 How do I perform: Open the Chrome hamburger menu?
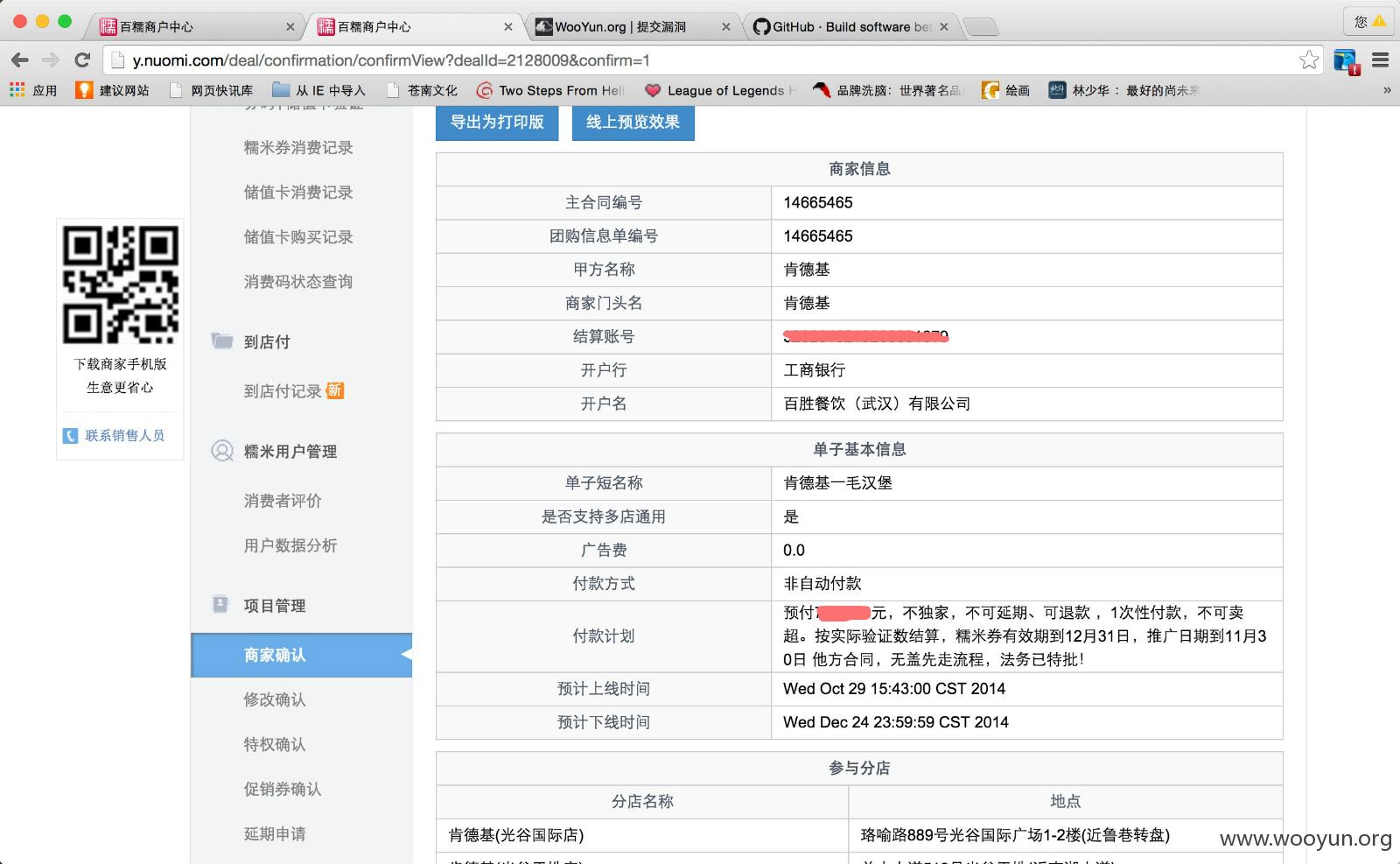coord(1381,60)
